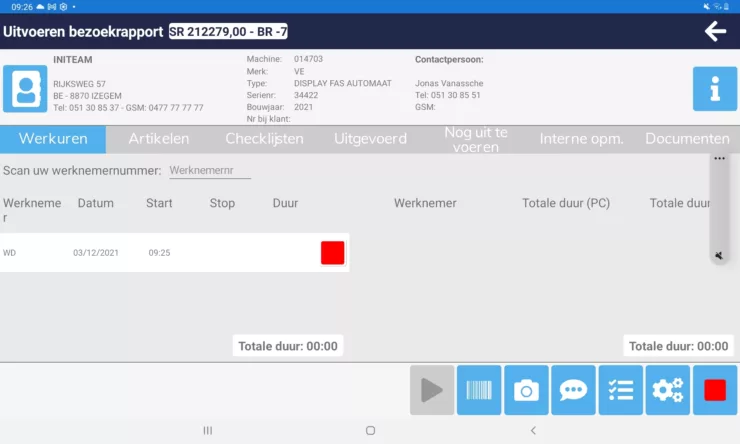
Task: Tap the greyed-out play button
Action: click(x=432, y=390)
